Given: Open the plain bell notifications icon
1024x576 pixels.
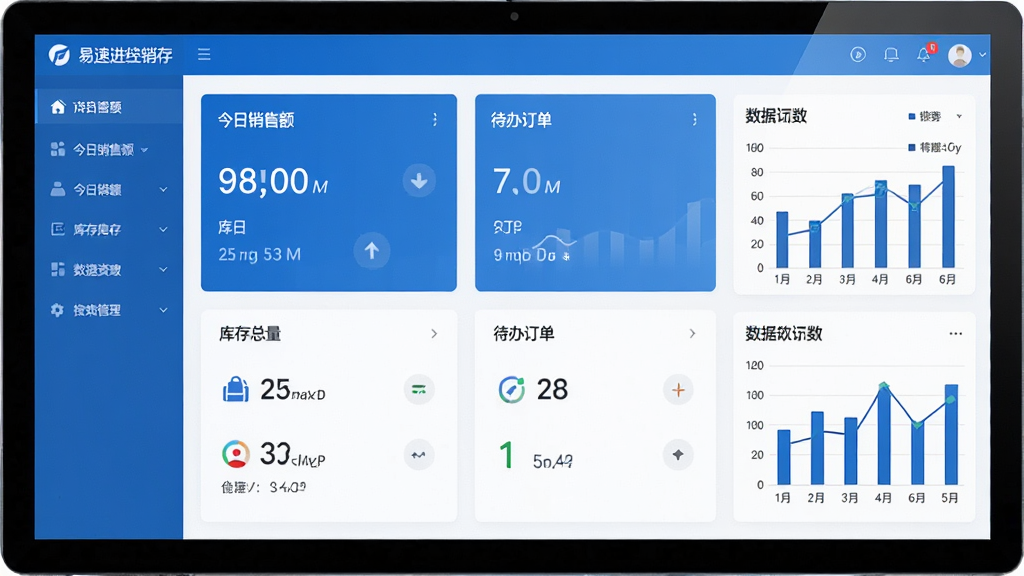Looking at the screenshot, I should (x=891, y=55).
